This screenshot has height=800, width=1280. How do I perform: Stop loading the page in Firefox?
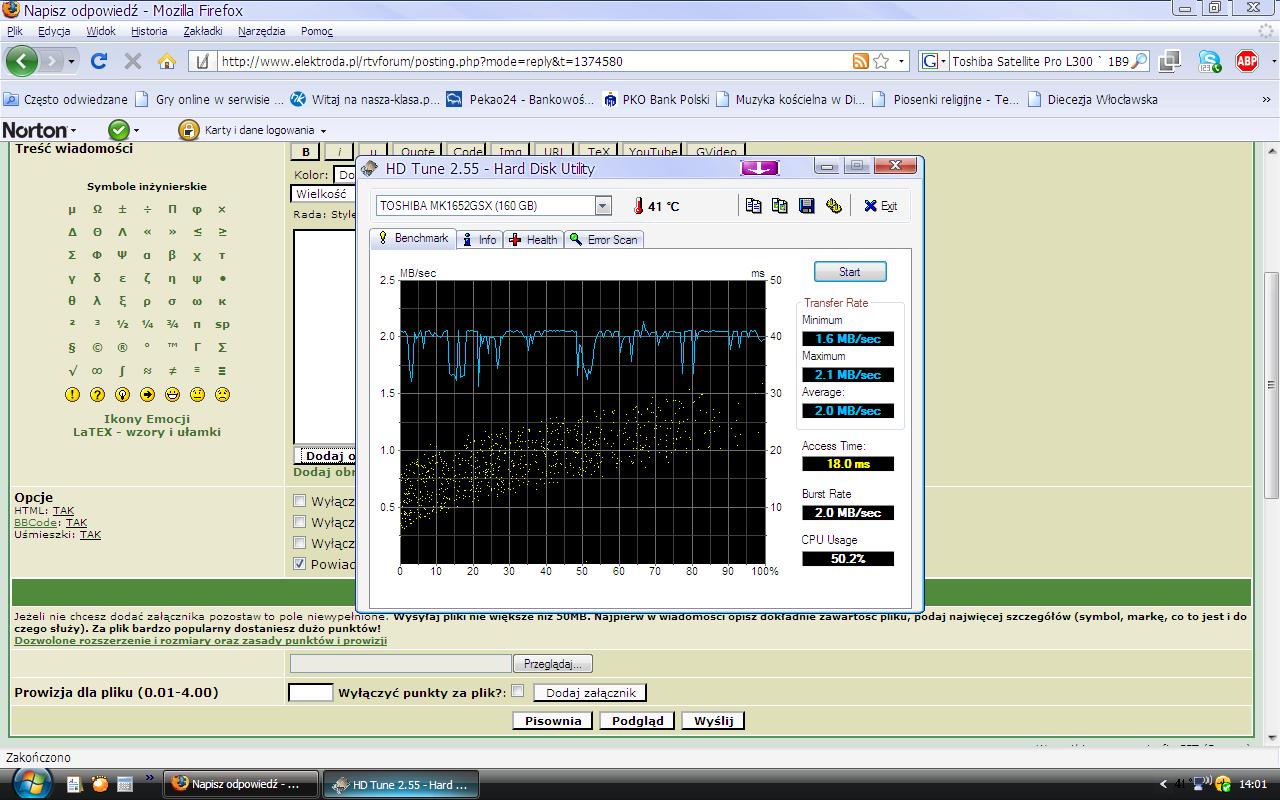pos(133,61)
